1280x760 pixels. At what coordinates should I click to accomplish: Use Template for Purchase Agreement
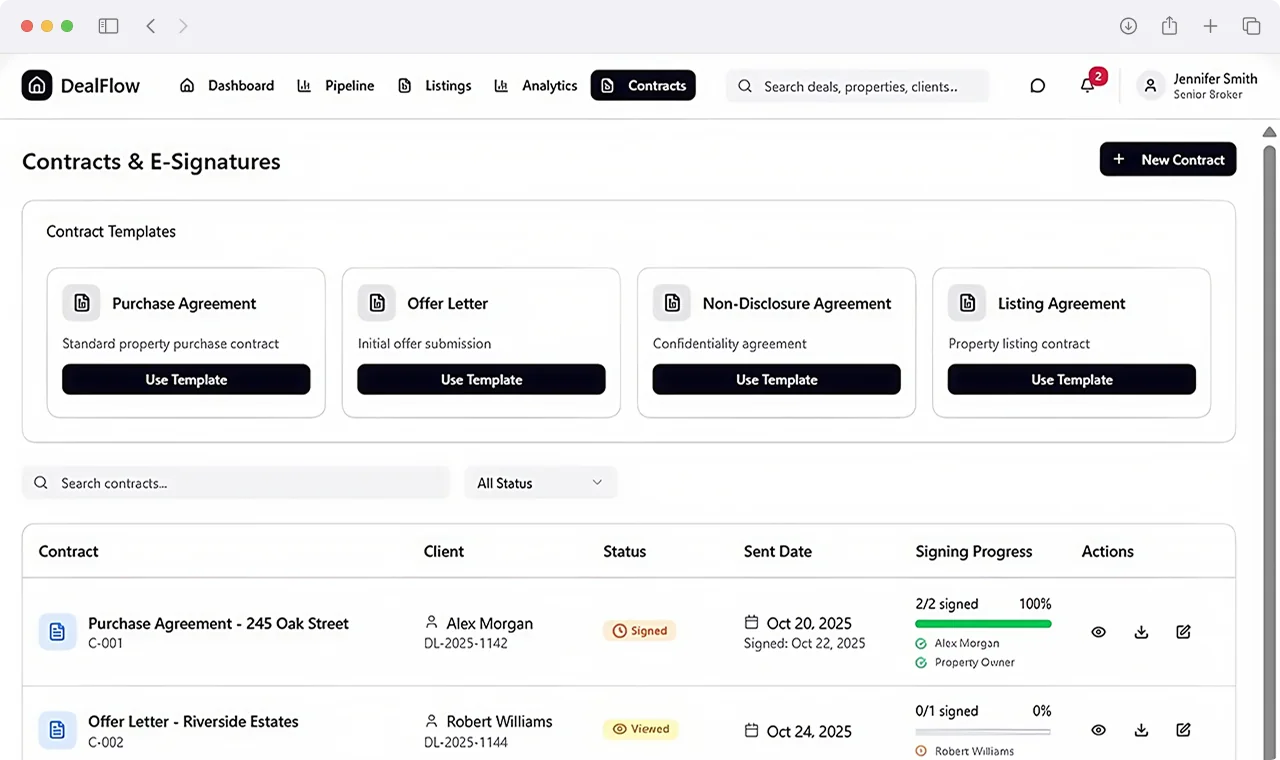pyautogui.click(x=186, y=380)
